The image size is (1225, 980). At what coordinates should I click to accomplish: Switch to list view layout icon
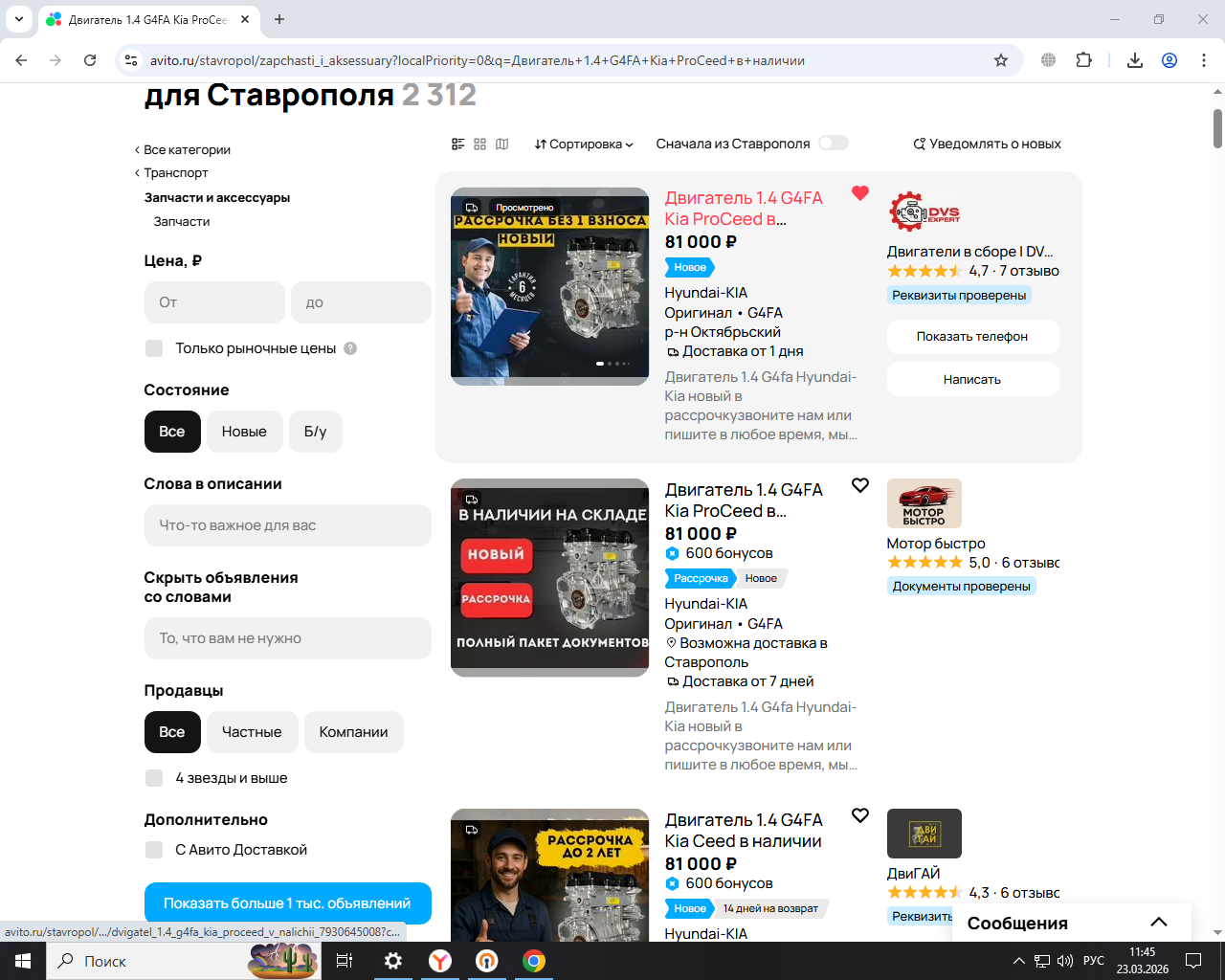(457, 145)
